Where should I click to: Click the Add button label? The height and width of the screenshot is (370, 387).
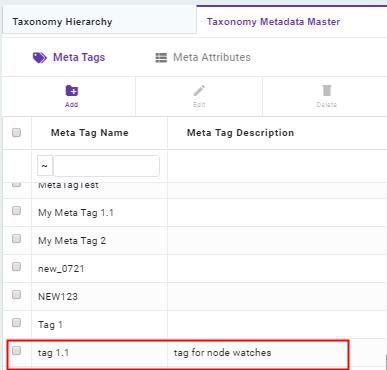72,104
